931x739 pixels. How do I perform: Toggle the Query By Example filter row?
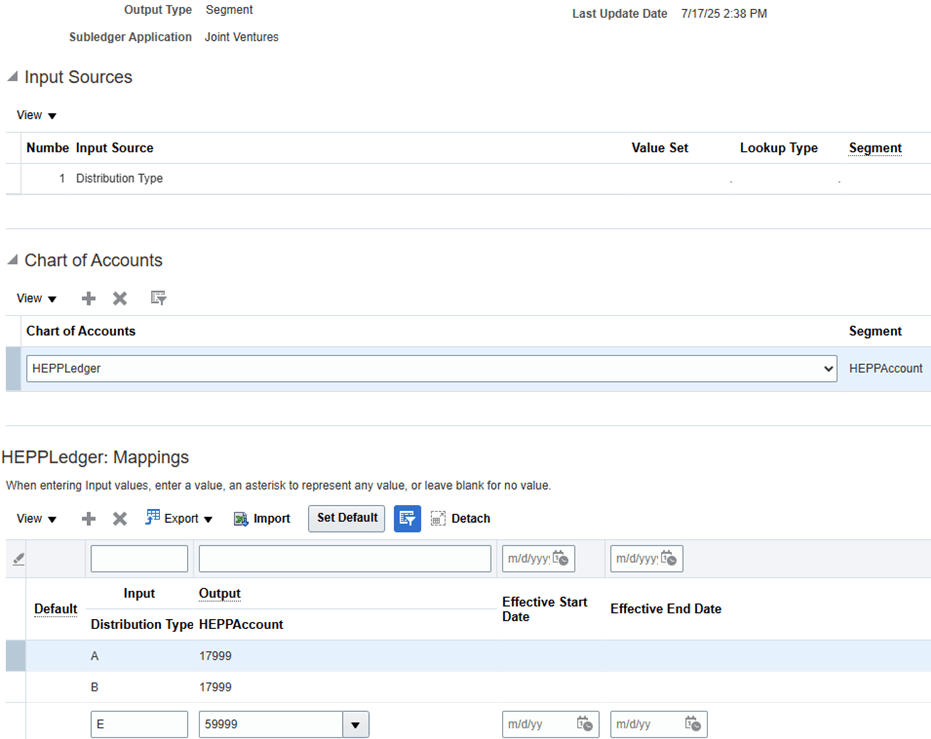[x=406, y=518]
